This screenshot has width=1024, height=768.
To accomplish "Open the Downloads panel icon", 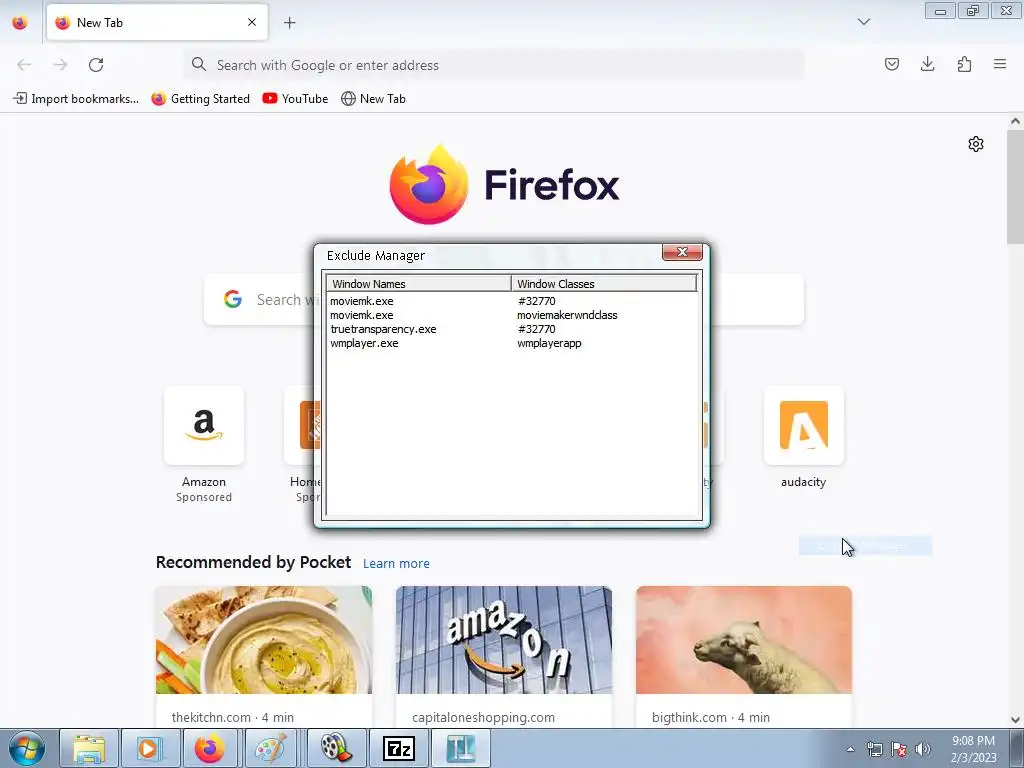I will (927, 64).
